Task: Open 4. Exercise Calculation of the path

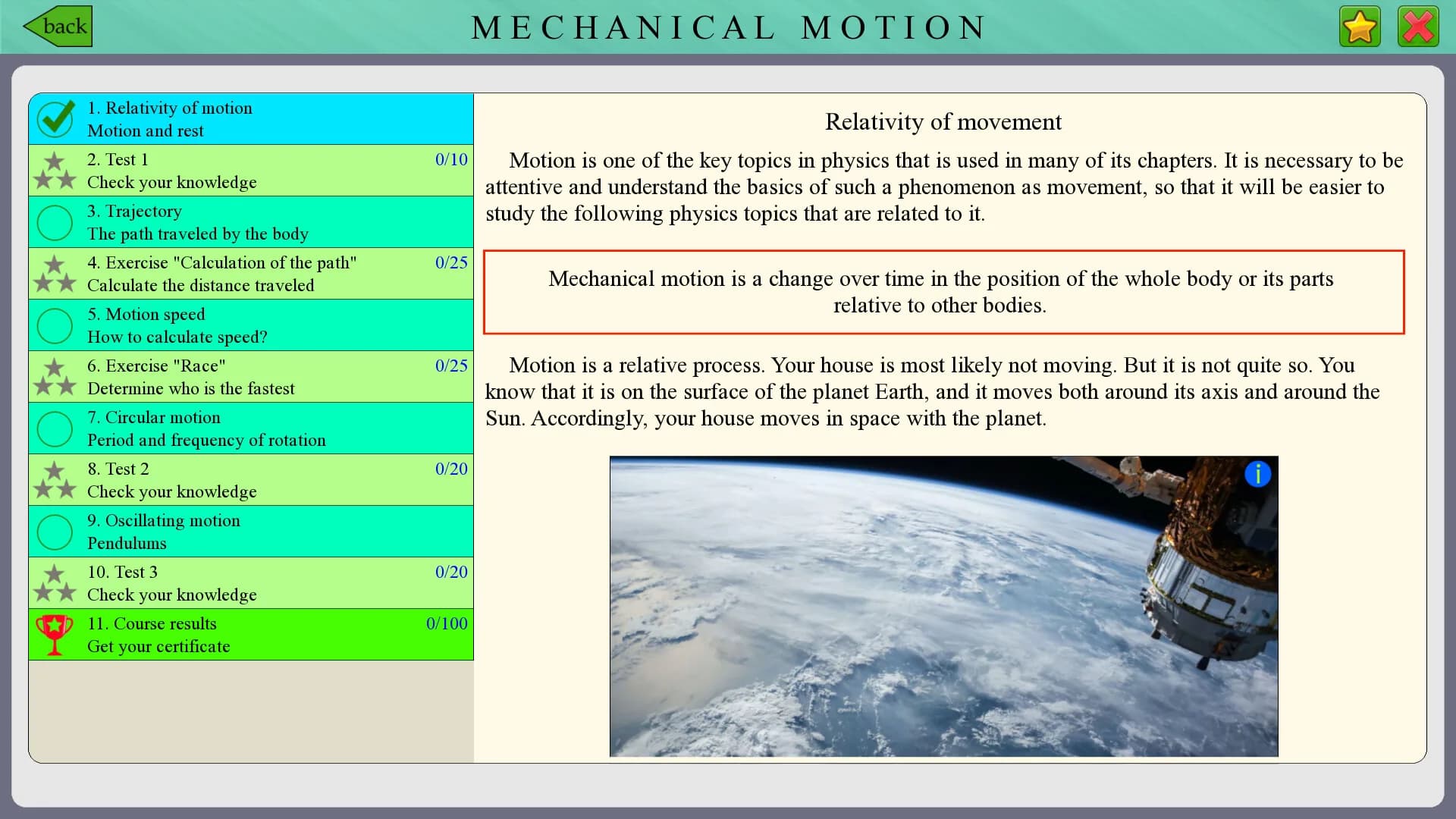Action: pos(251,274)
